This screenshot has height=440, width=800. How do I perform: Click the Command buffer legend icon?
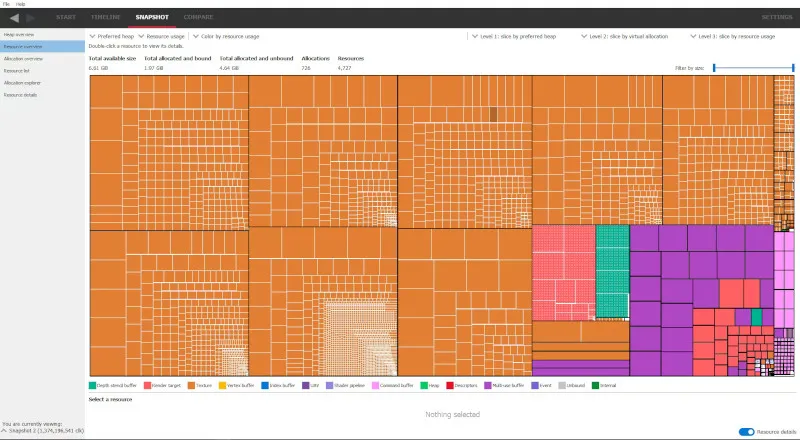tap(375, 385)
